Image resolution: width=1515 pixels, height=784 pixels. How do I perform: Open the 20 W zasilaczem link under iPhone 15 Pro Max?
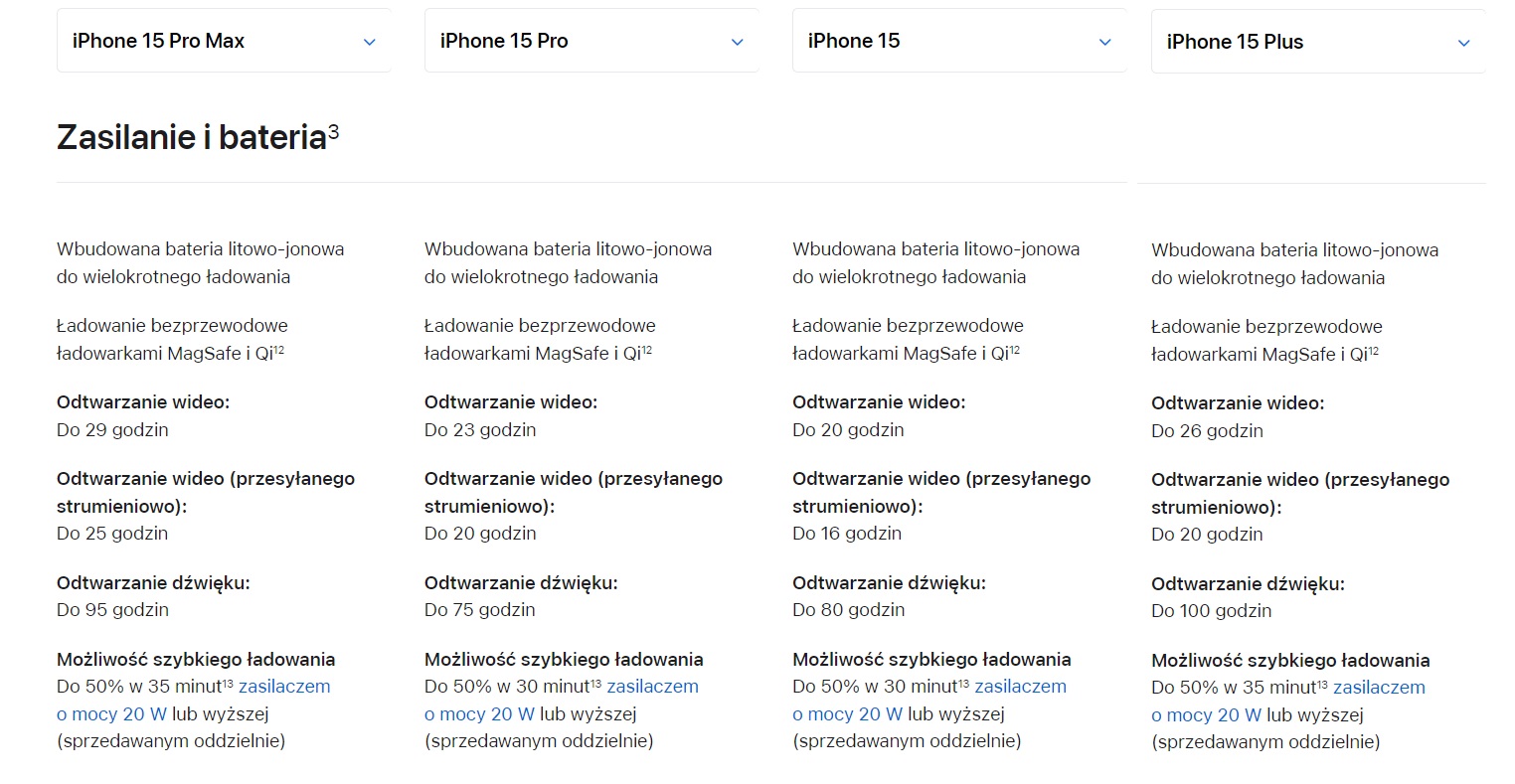click(x=284, y=687)
